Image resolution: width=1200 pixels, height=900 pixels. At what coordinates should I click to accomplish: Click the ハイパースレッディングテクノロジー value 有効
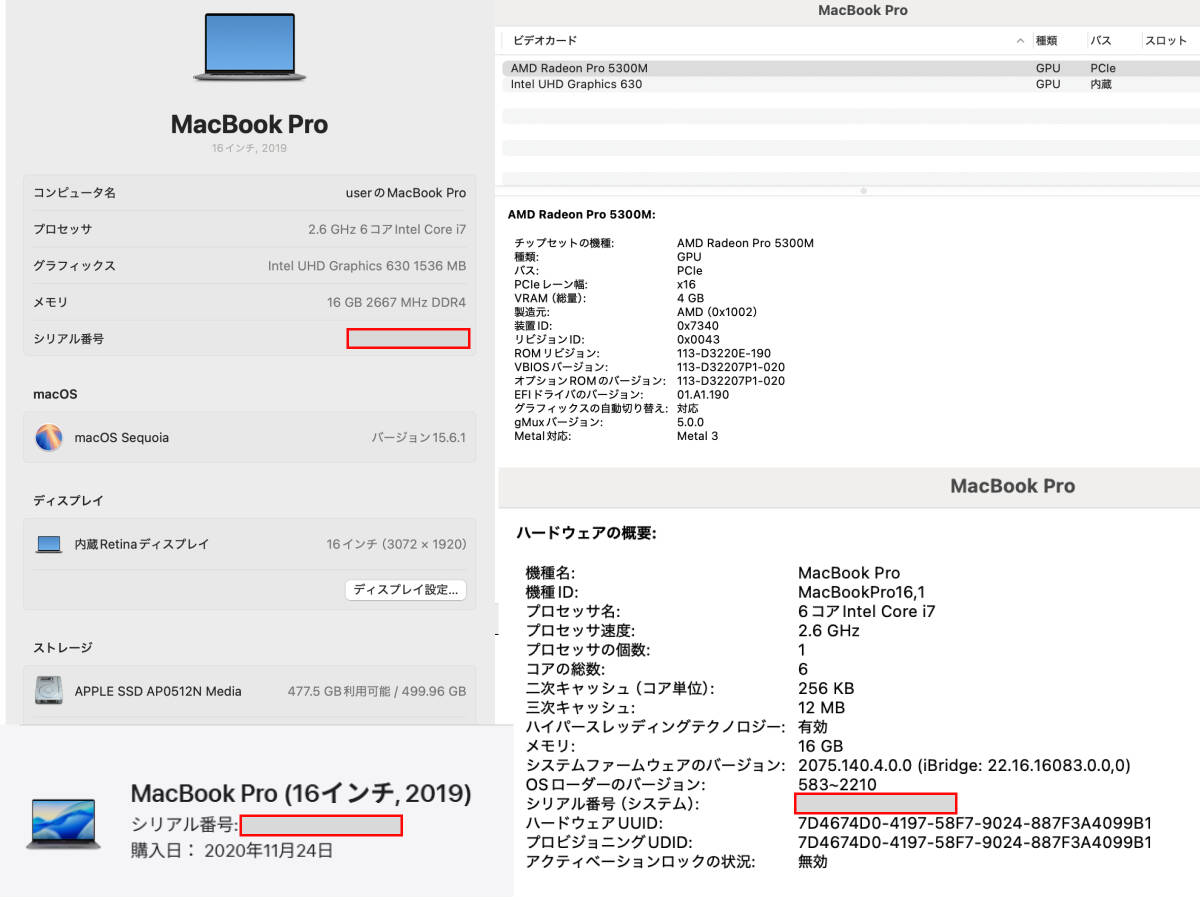click(x=813, y=727)
